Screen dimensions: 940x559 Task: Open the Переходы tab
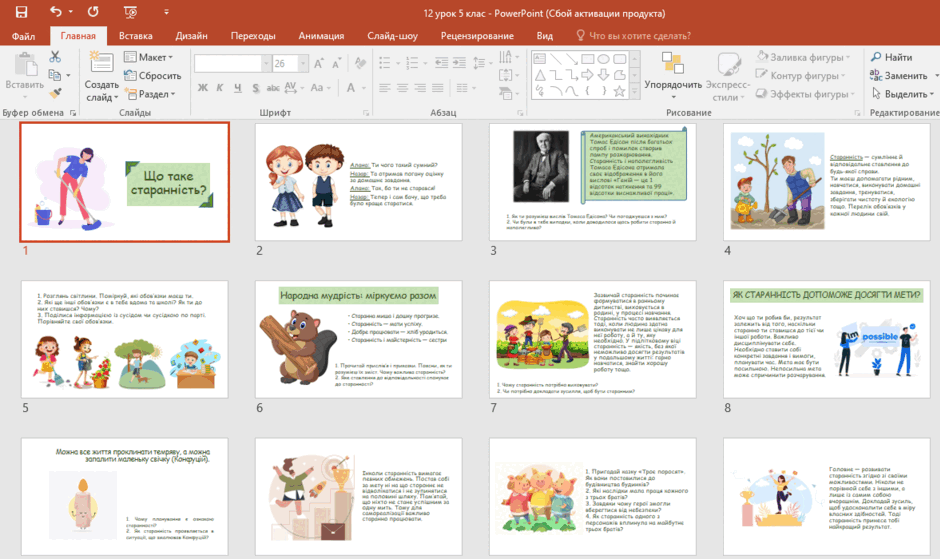point(253,36)
